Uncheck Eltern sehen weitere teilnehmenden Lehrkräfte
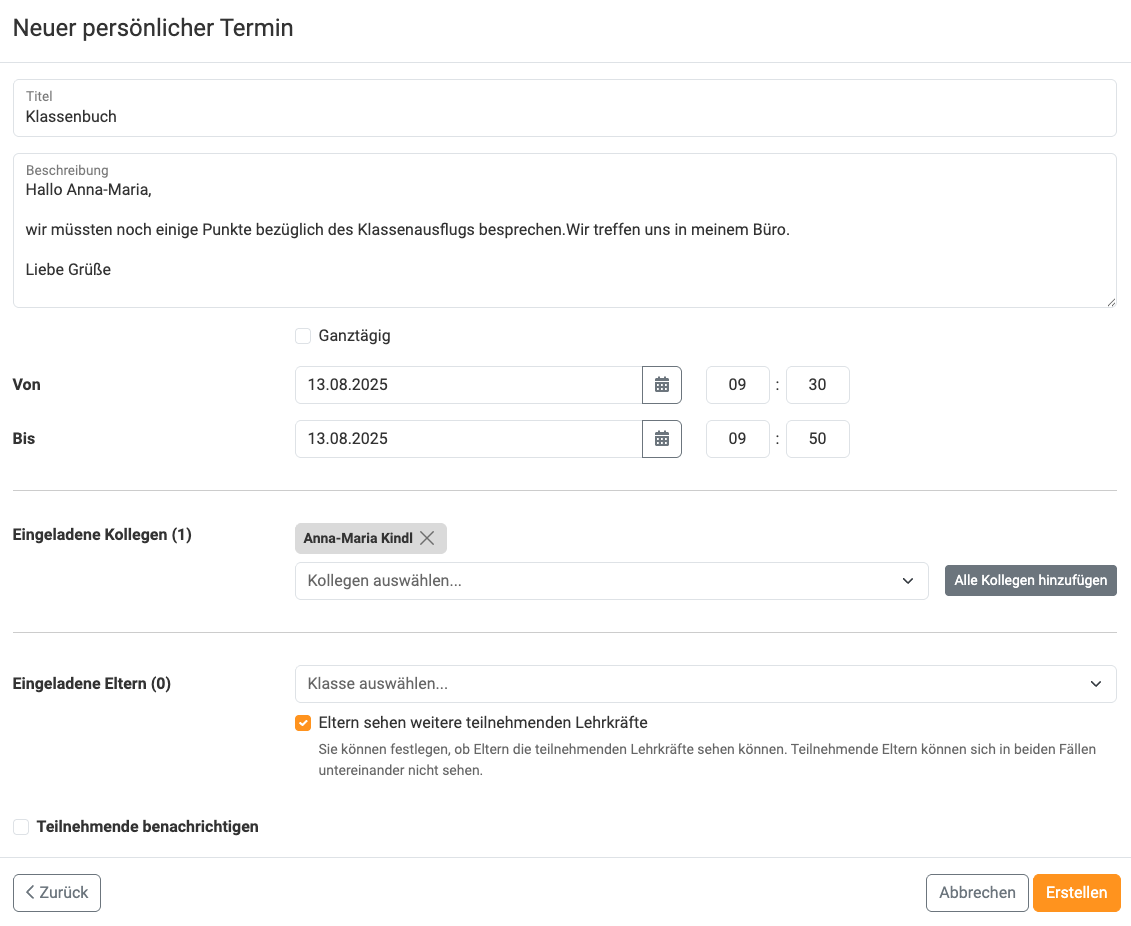 [x=303, y=723]
